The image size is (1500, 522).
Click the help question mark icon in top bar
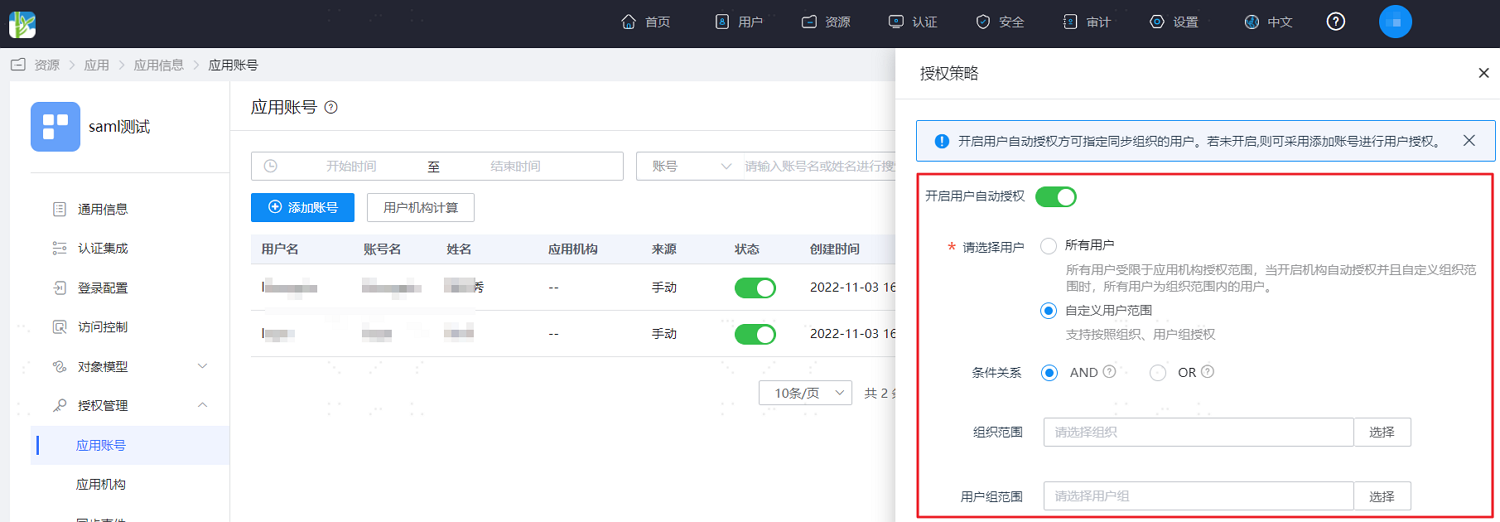[1335, 22]
